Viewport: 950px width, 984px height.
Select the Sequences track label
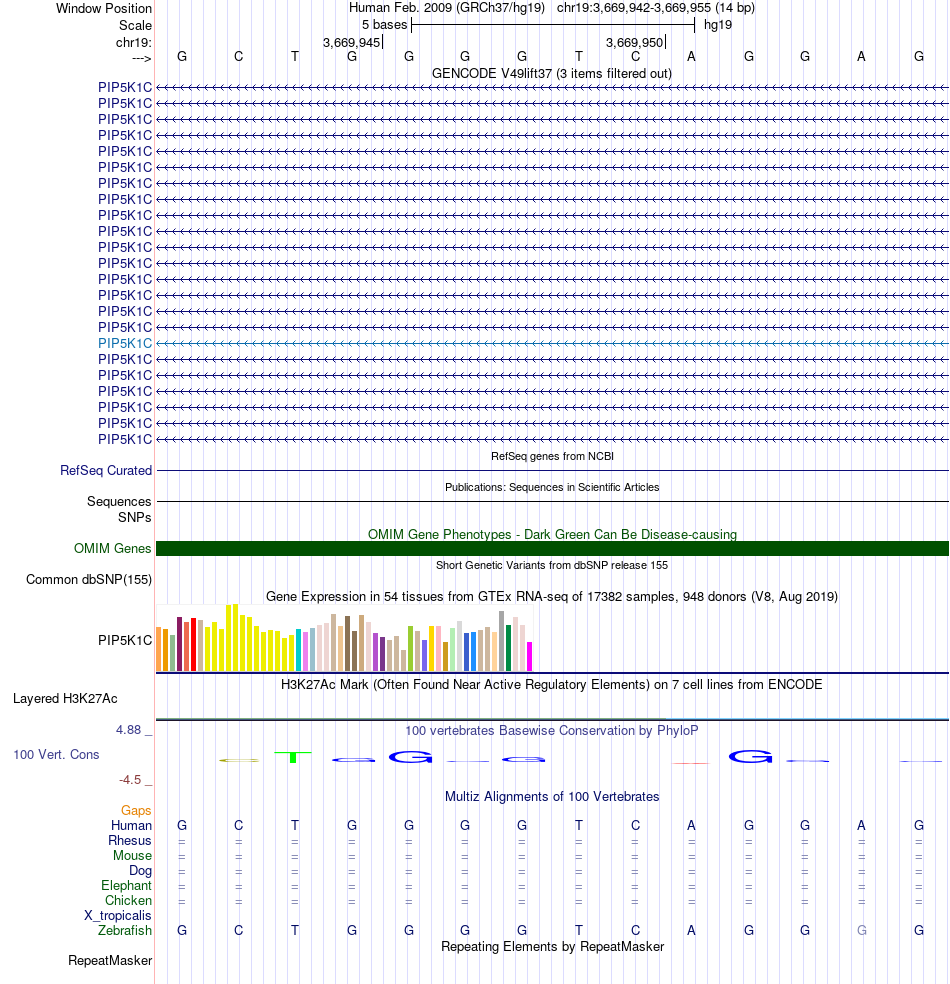point(119,501)
